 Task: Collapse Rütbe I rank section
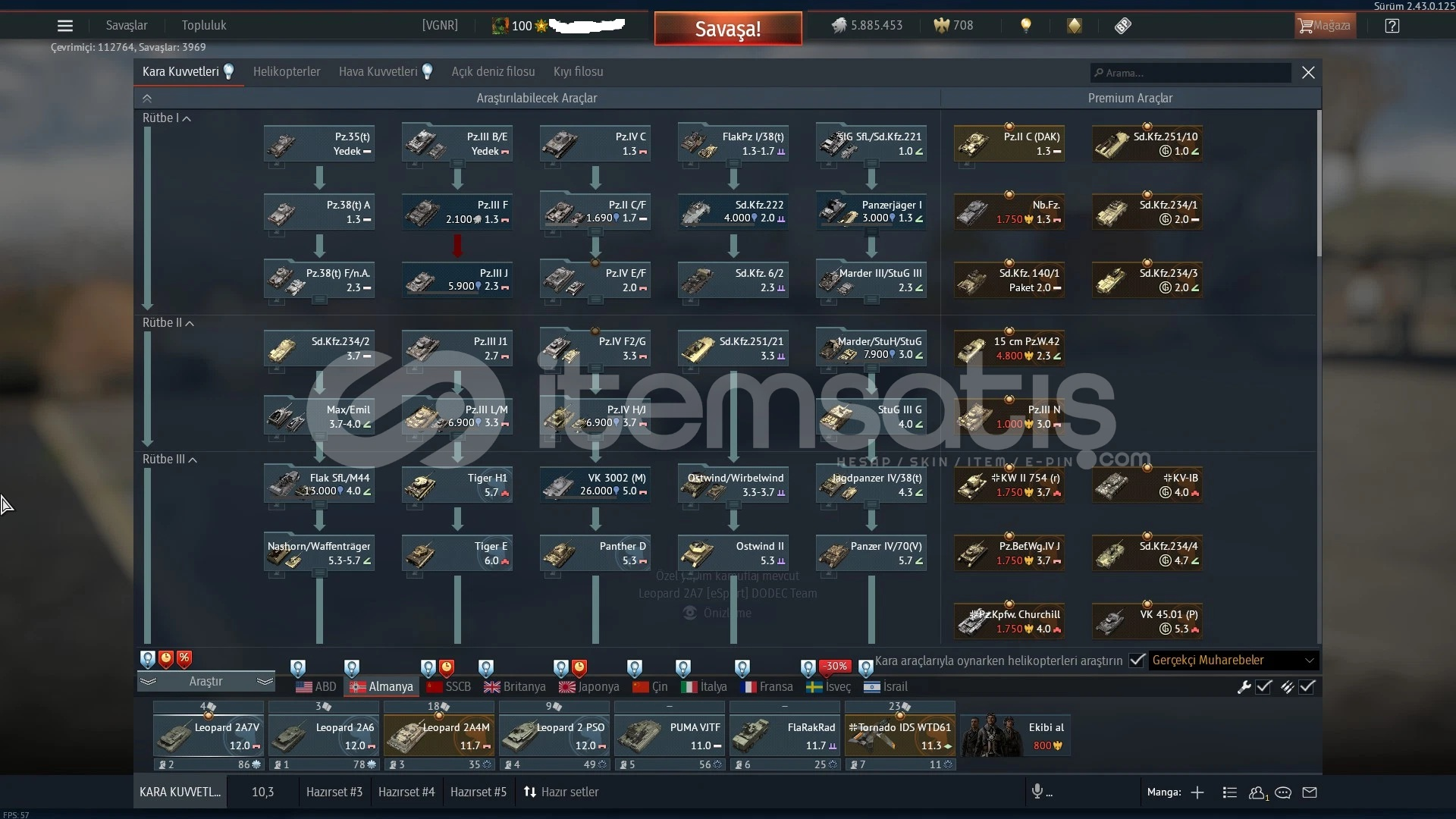(x=166, y=118)
